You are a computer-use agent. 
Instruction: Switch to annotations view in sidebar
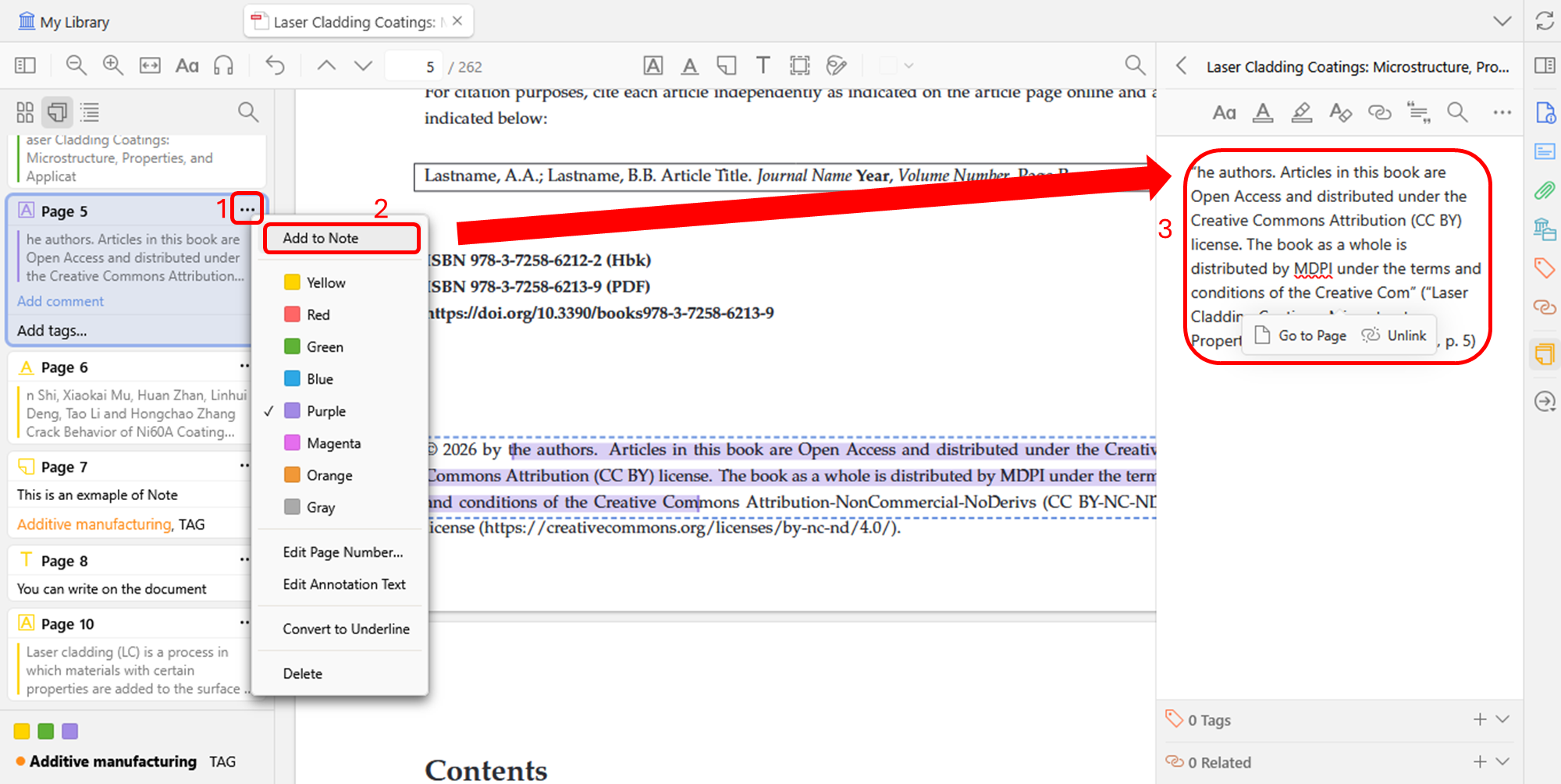(x=58, y=112)
